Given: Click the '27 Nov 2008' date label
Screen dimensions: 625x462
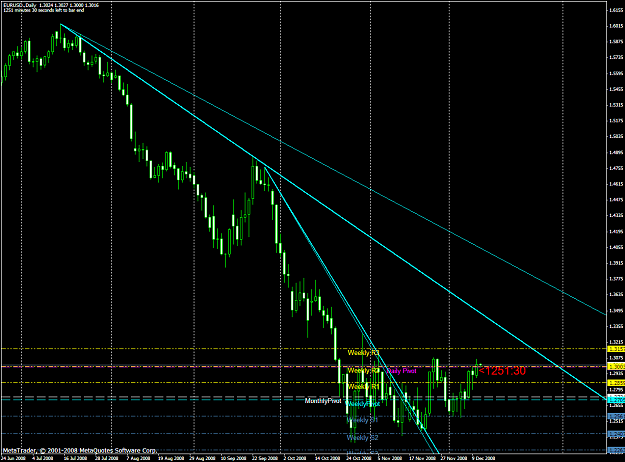Looking at the screenshot, I should pyautogui.click(x=454, y=458).
